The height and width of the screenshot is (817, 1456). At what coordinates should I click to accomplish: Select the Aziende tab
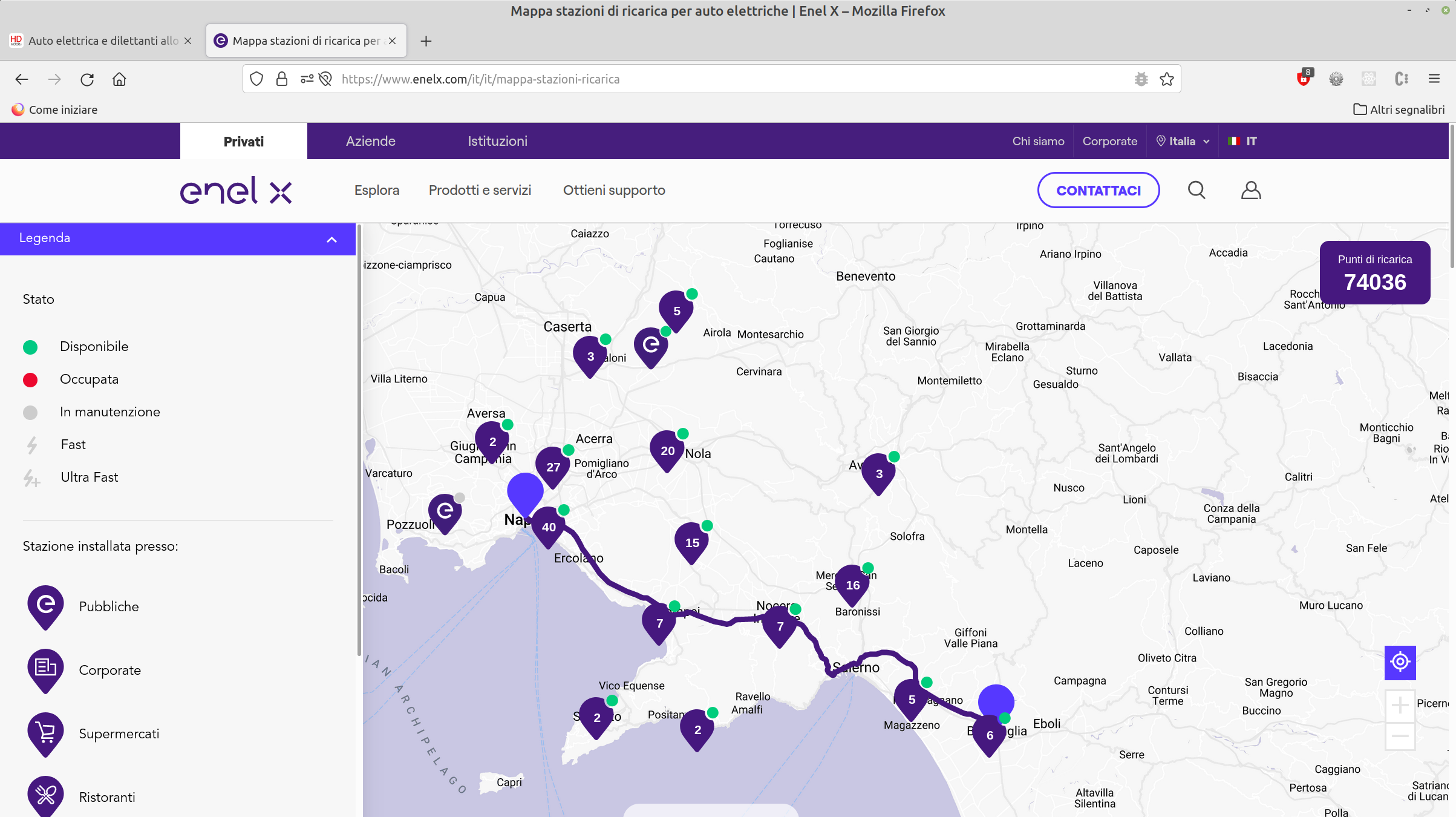pyautogui.click(x=371, y=141)
